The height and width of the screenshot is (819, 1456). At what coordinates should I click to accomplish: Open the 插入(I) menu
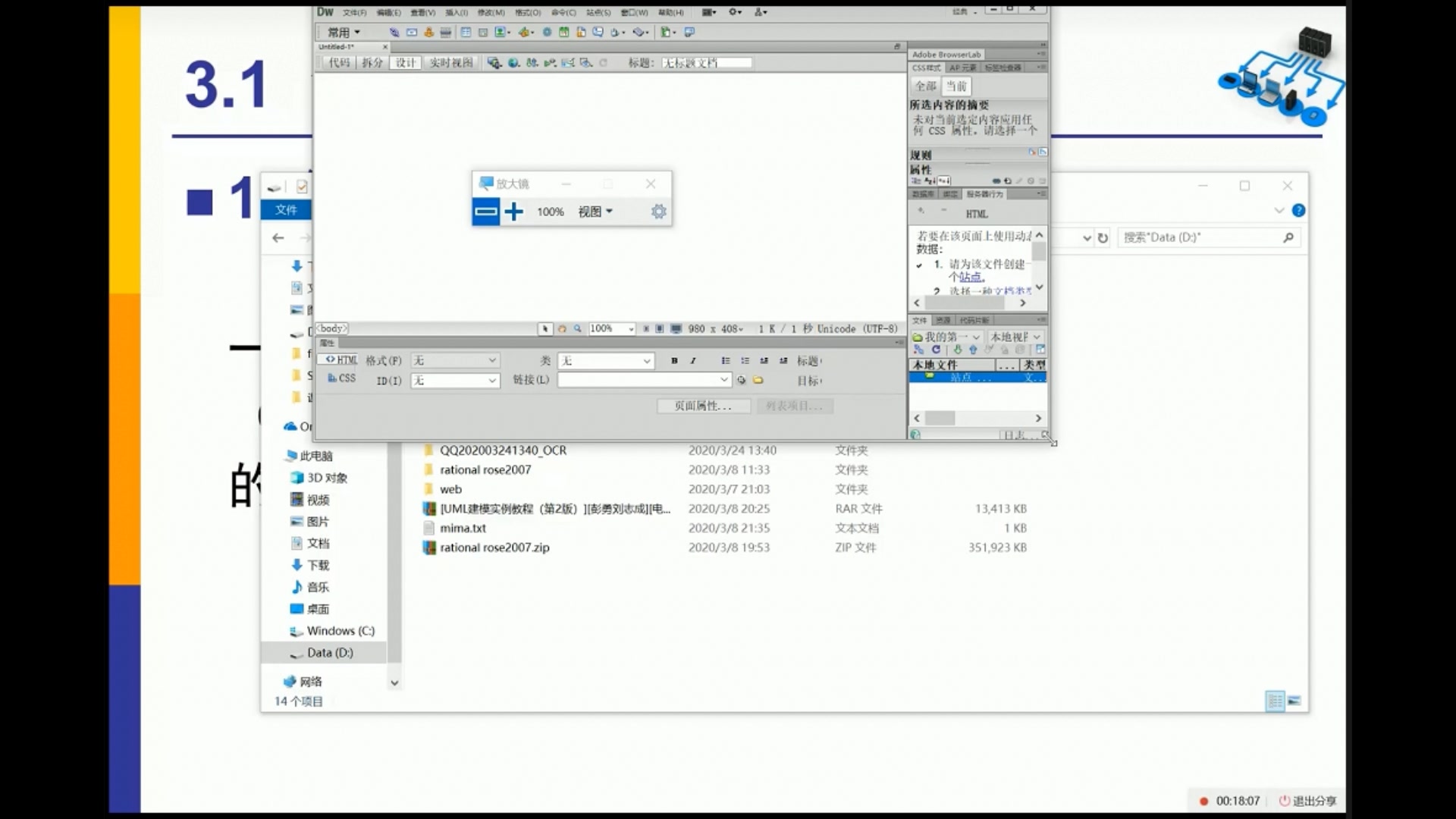coord(456,13)
